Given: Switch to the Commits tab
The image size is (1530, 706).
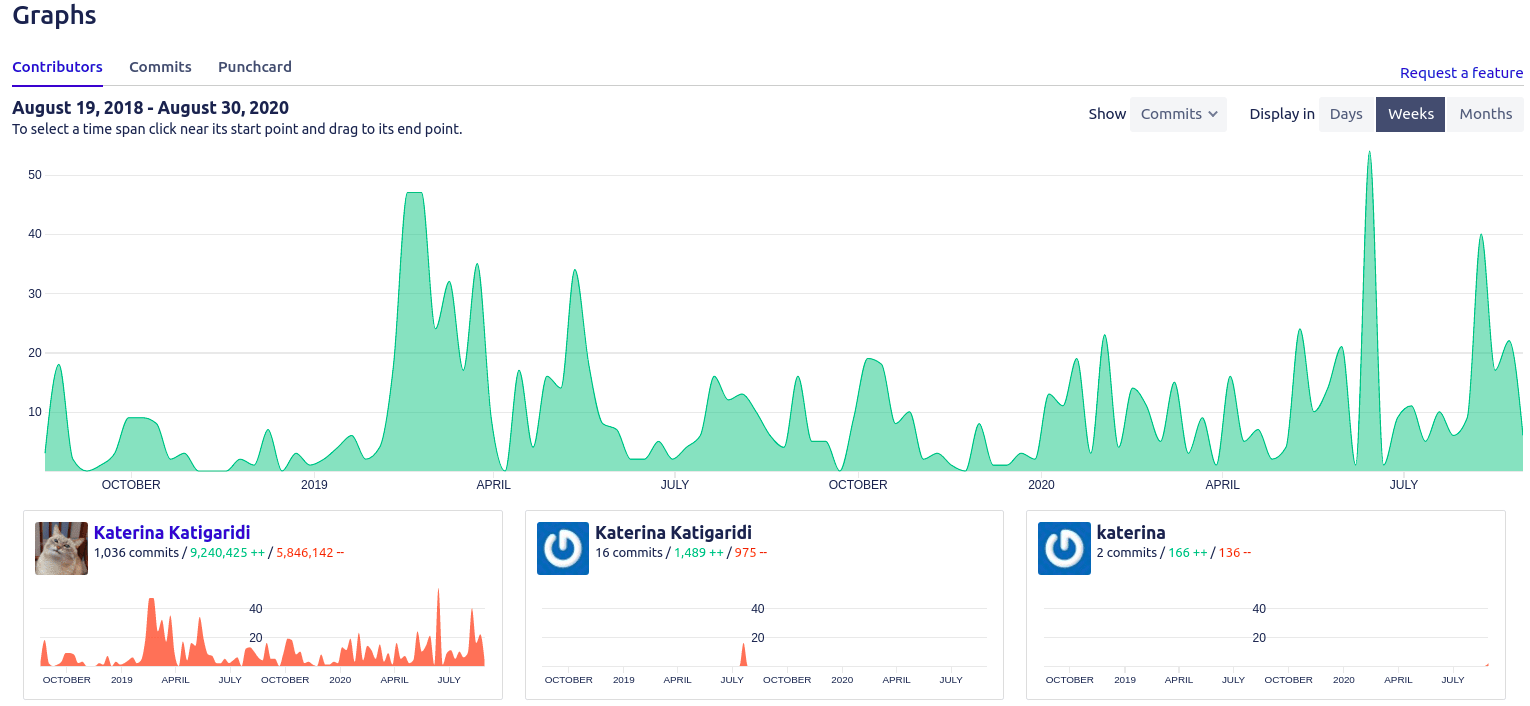Looking at the screenshot, I should point(160,67).
